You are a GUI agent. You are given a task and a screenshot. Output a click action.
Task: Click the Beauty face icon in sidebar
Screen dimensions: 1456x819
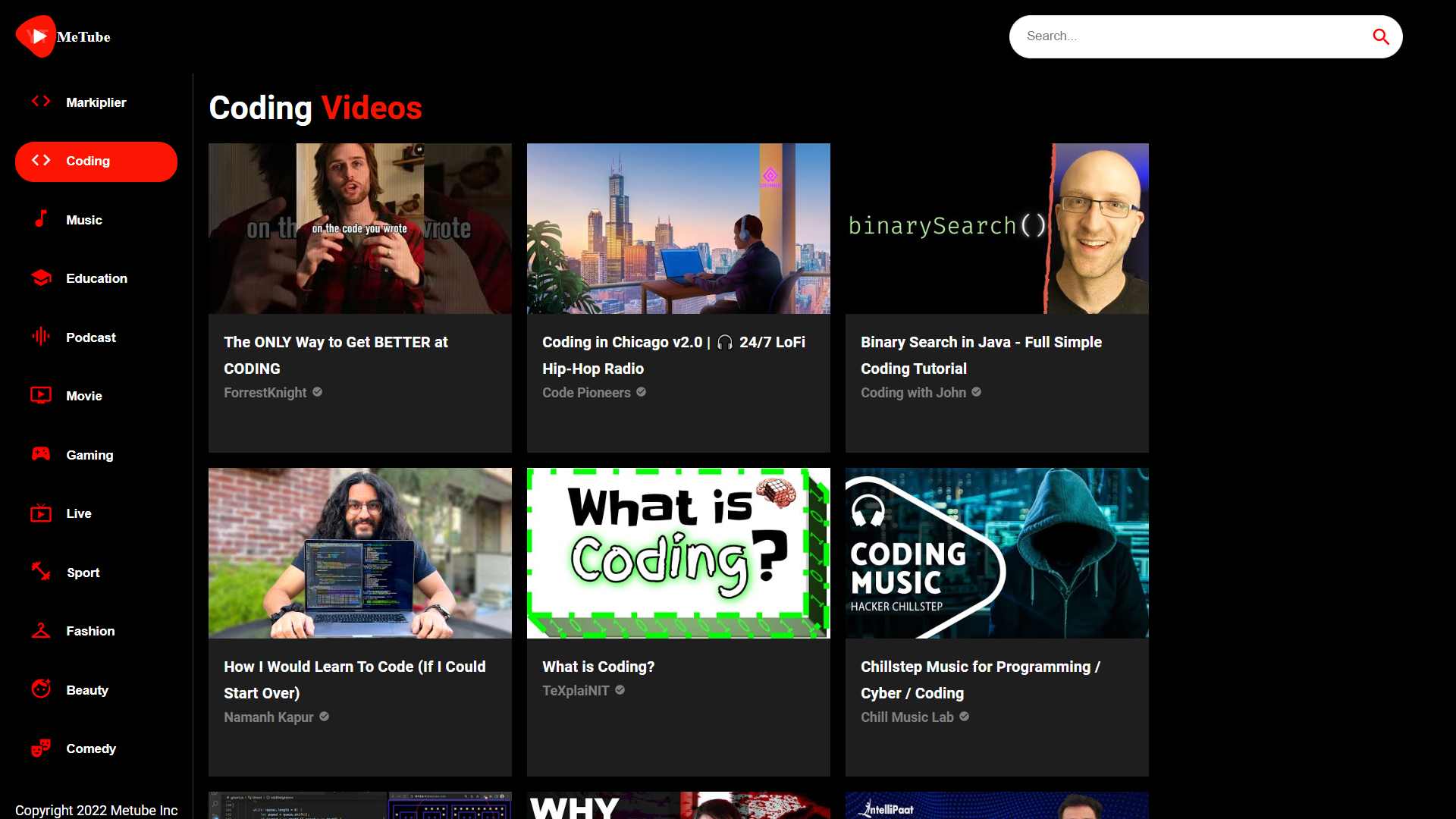40,689
